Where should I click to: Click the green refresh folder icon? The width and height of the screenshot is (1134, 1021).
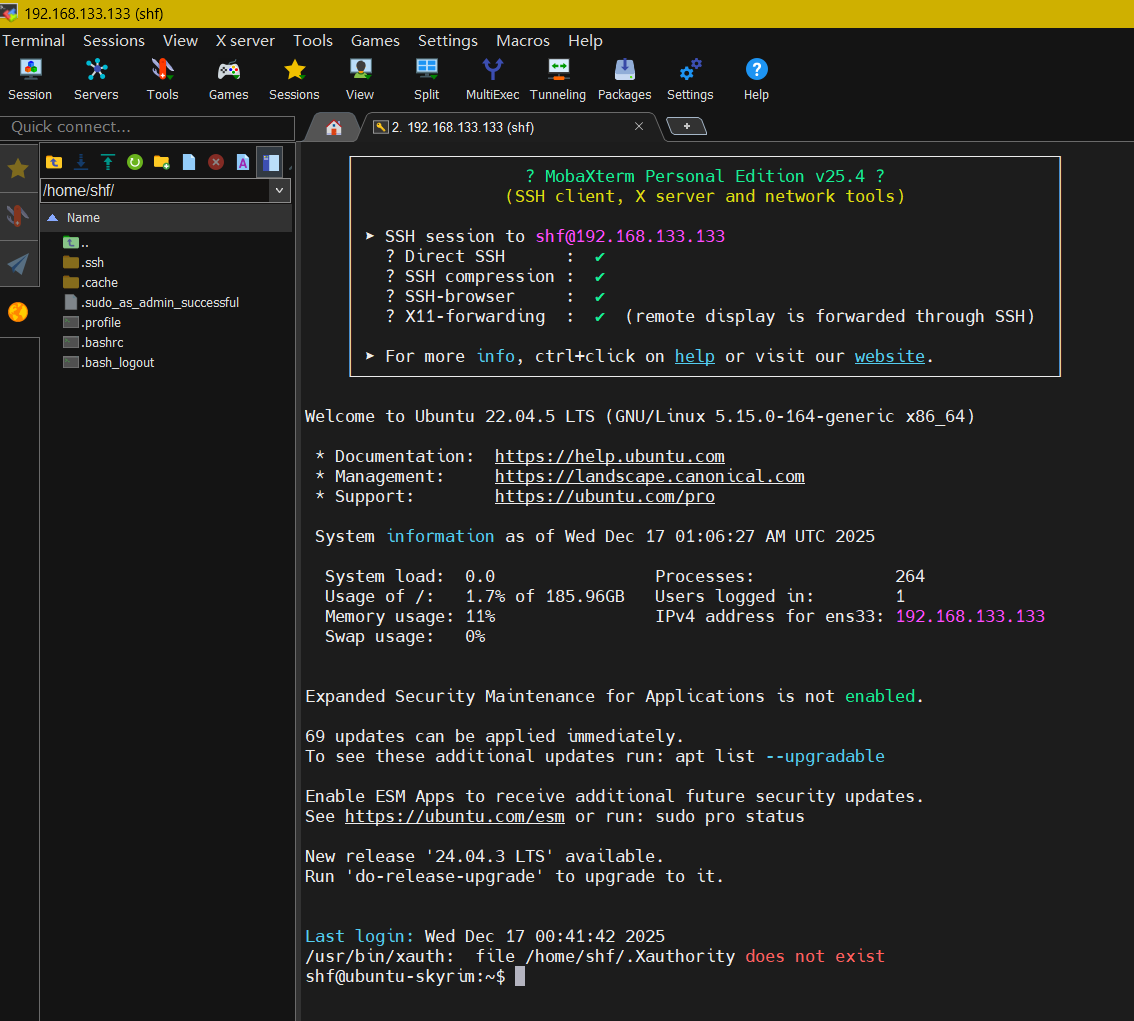click(x=134, y=162)
